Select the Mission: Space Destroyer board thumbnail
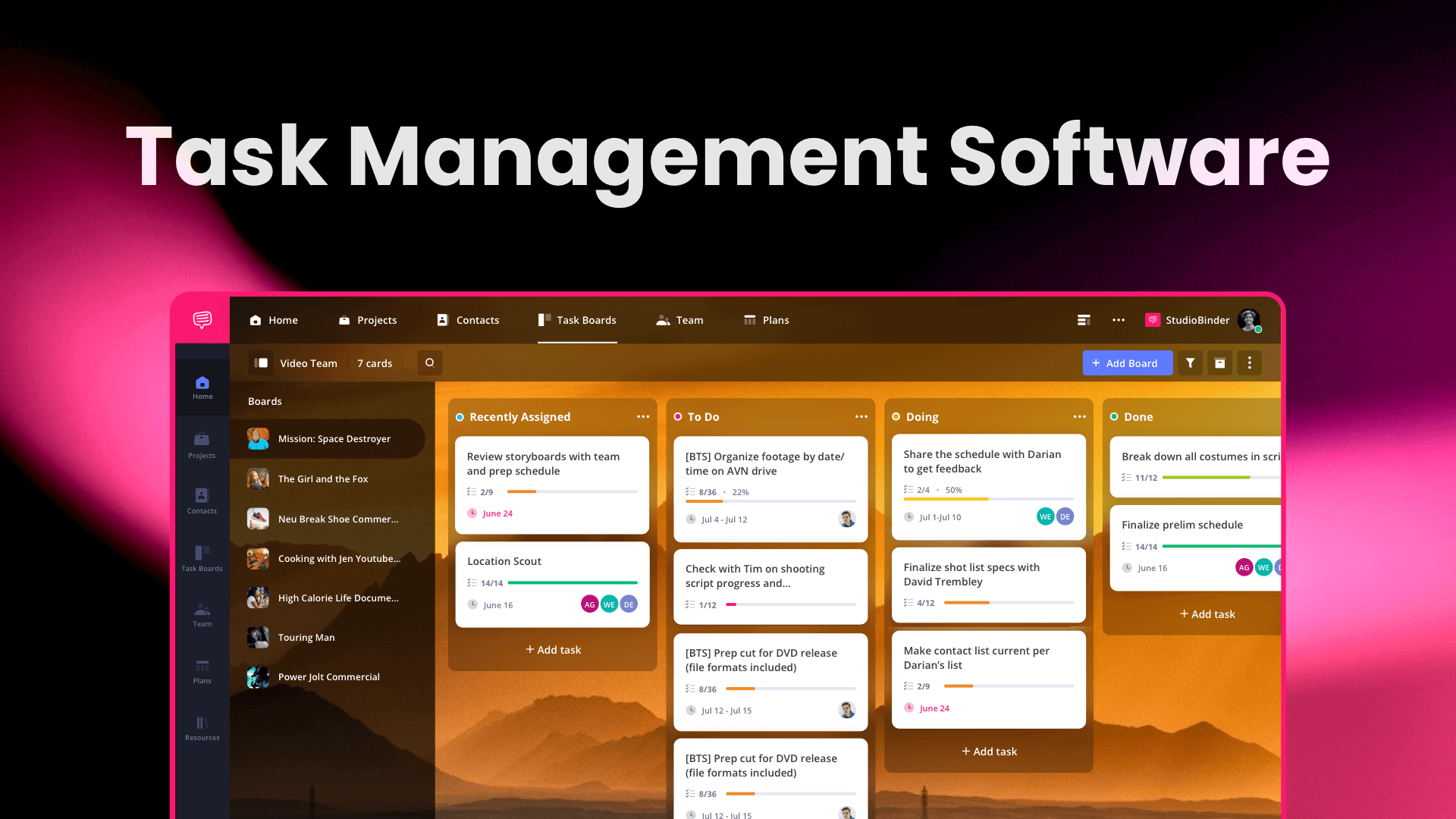Viewport: 1456px width, 819px height. click(258, 438)
